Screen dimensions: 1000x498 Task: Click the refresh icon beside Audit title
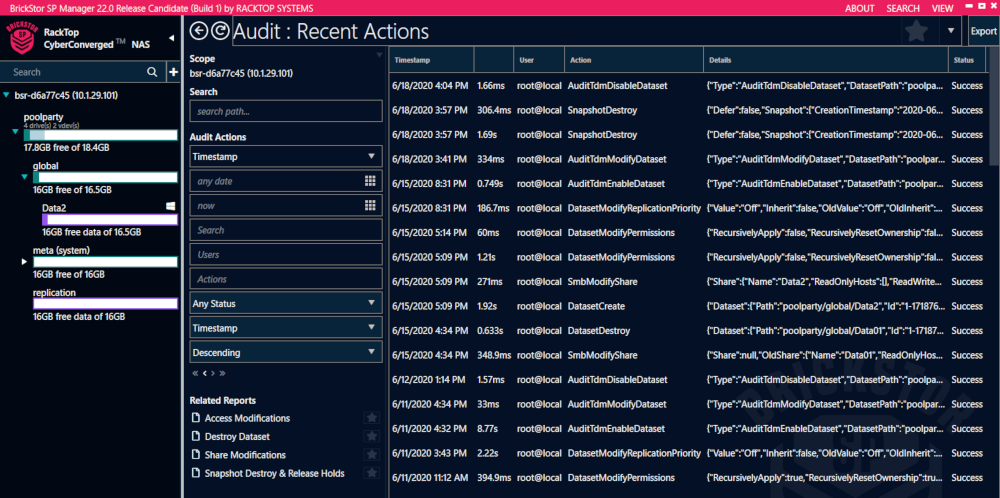[x=219, y=31]
